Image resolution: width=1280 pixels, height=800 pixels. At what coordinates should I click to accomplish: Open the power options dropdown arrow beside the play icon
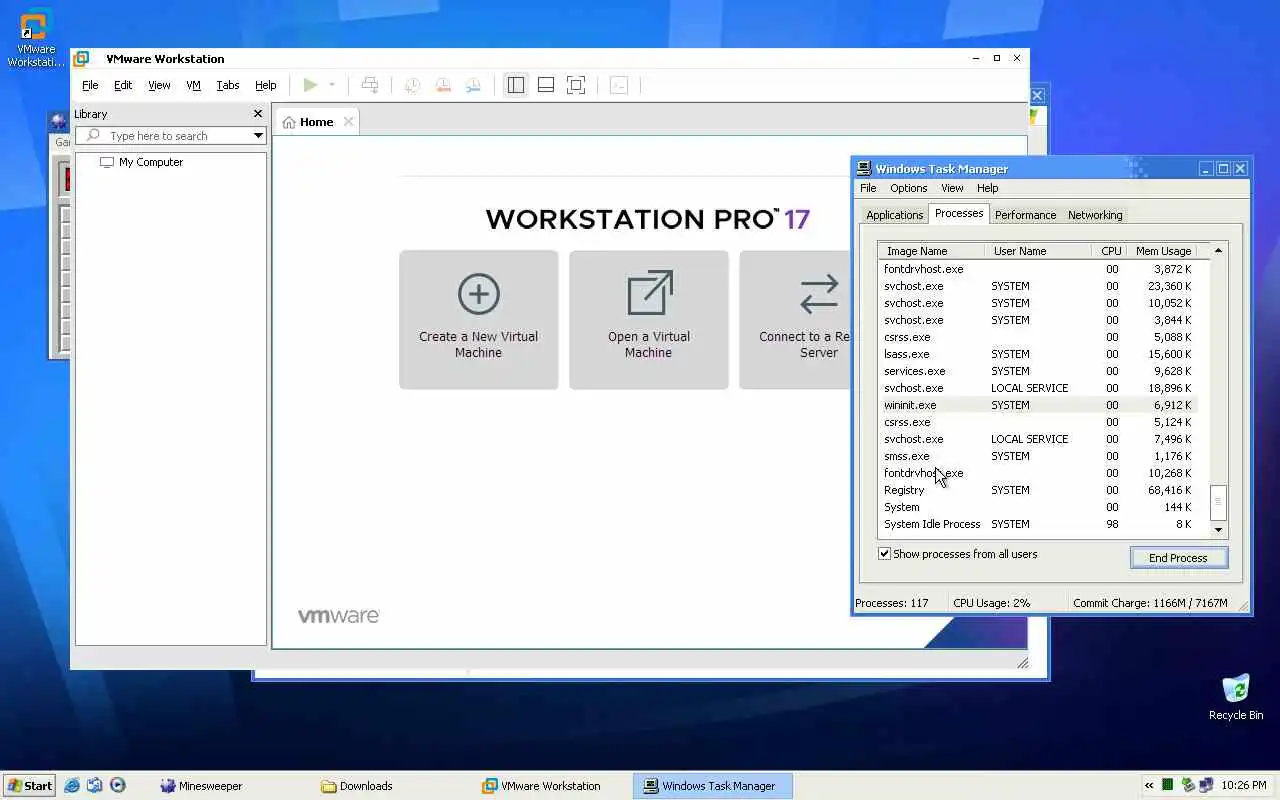[332, 85]
